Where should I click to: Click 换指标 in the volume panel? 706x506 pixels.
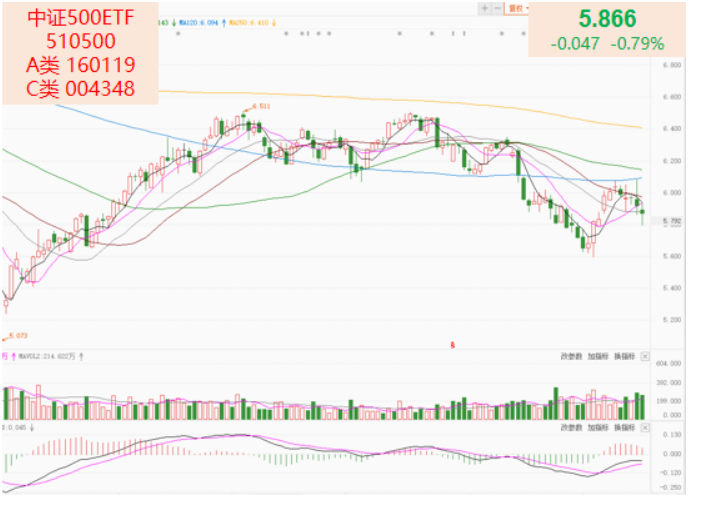click(625, 357)
